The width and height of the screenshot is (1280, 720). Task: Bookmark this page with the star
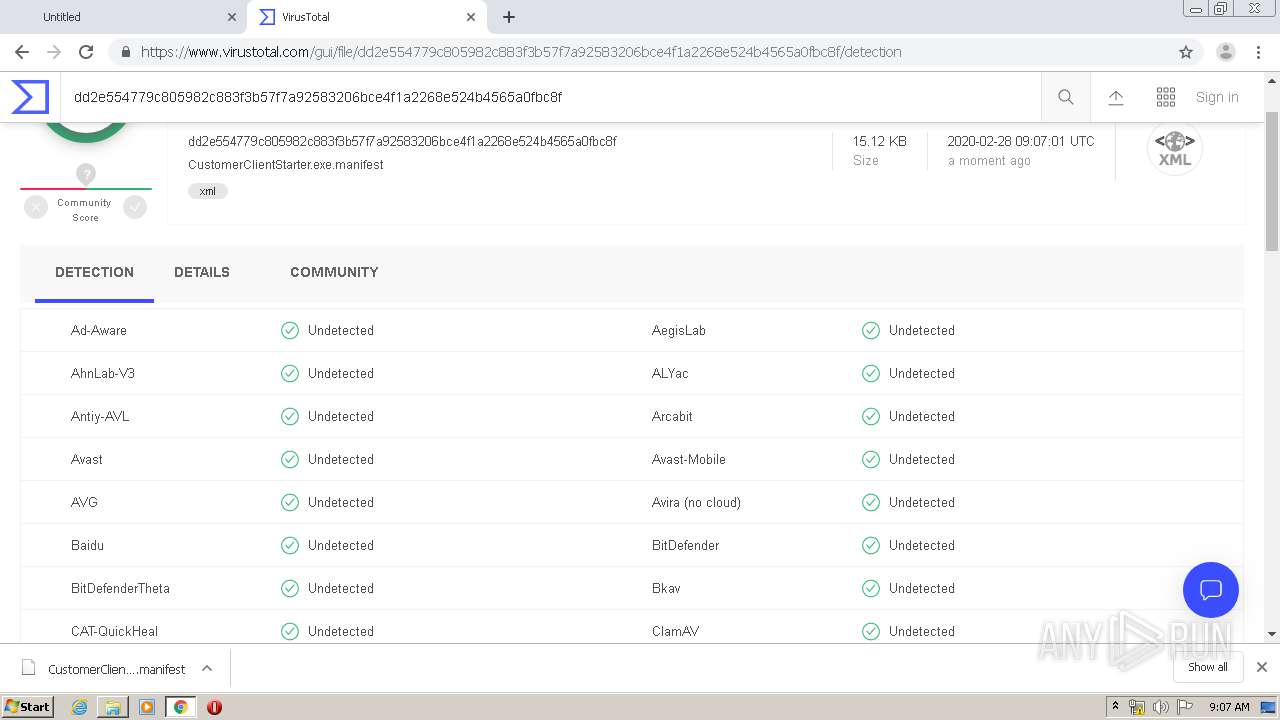coord(1186,52)
